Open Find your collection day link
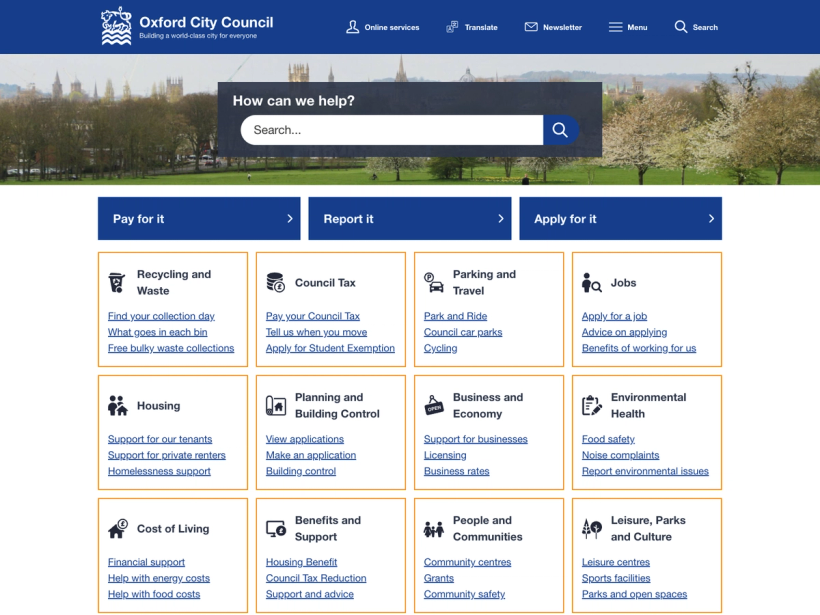The width and height of the screenshot is (820, 615). point(161,316)
